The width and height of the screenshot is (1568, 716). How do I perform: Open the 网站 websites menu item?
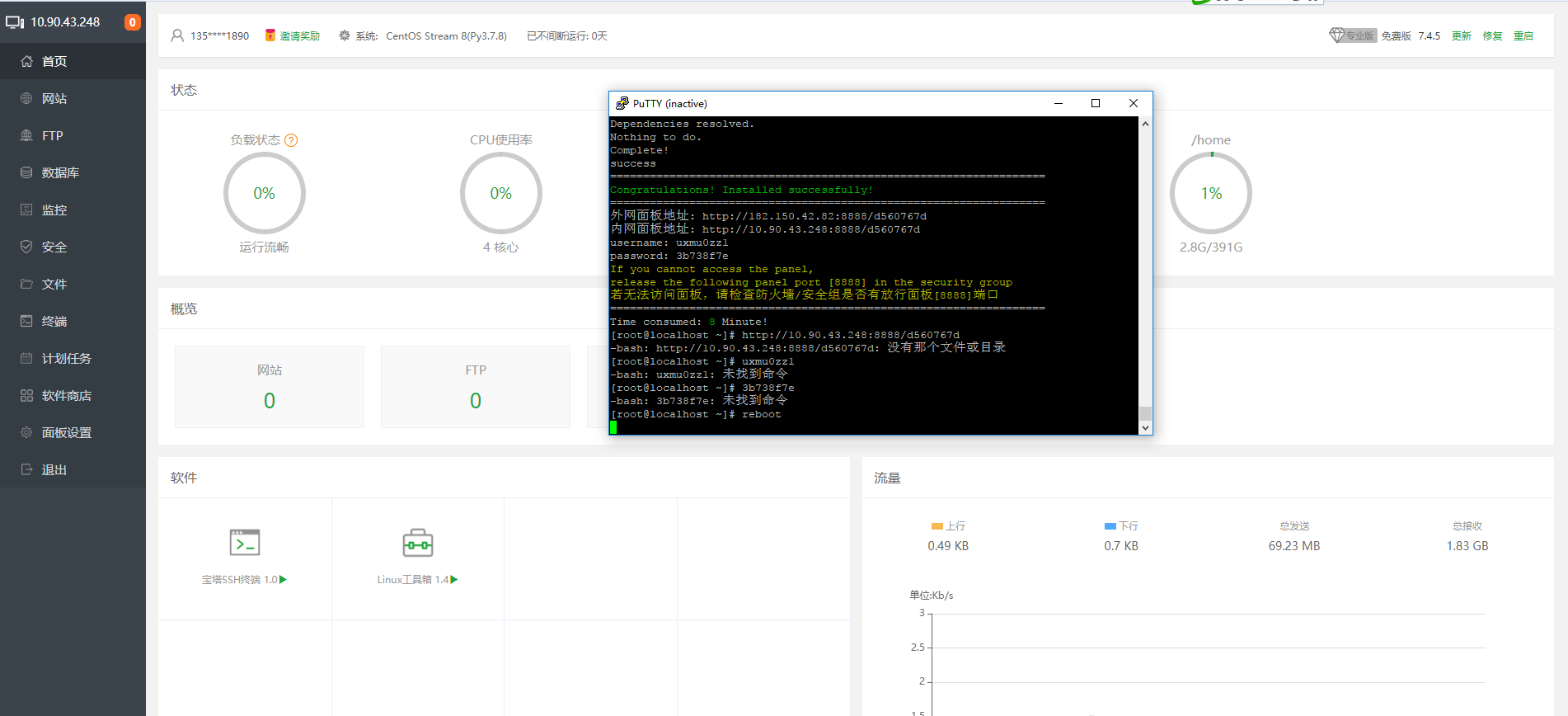tap(73, 98)
